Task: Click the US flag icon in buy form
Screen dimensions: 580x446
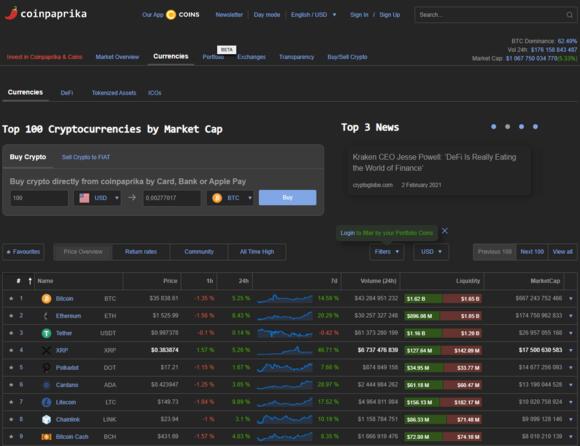Action: [x=84, y=198]
